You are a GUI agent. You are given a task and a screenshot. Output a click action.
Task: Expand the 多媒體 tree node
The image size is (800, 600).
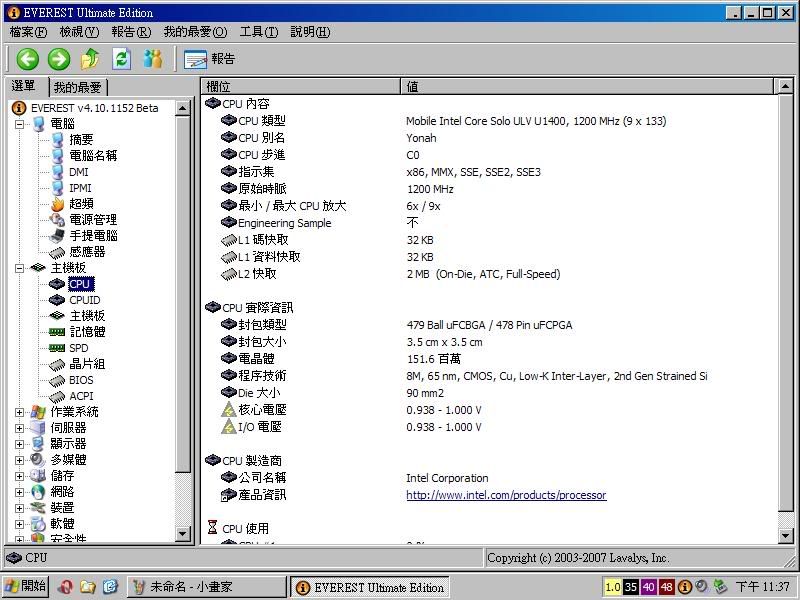point(19,460)
